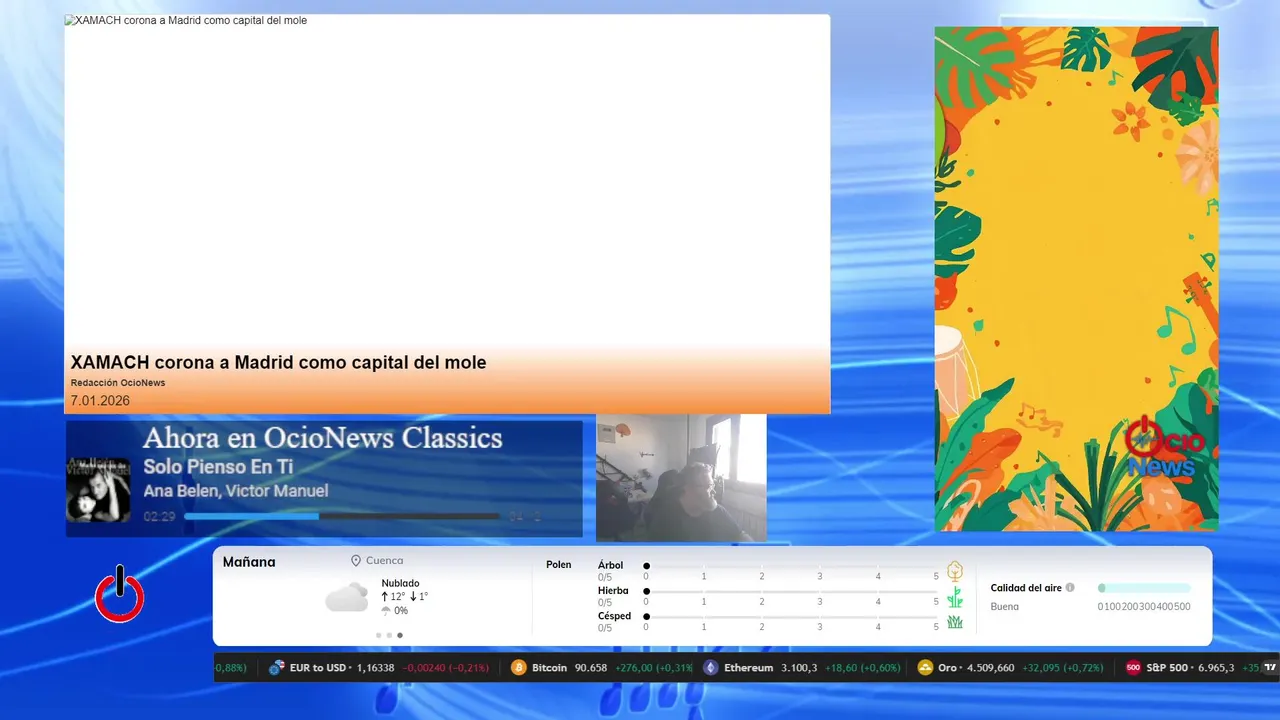
Task: Click the OcioNews logo on the banner
Action: (1164, 447)
